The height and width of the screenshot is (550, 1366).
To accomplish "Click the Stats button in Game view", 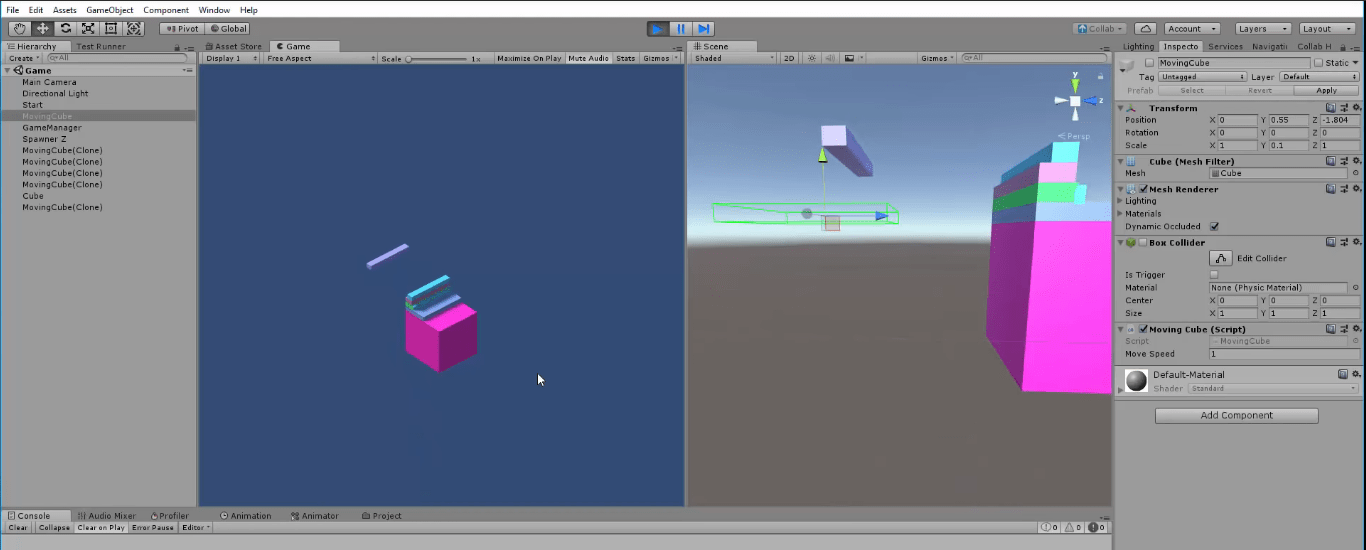I will click(626, 58).
